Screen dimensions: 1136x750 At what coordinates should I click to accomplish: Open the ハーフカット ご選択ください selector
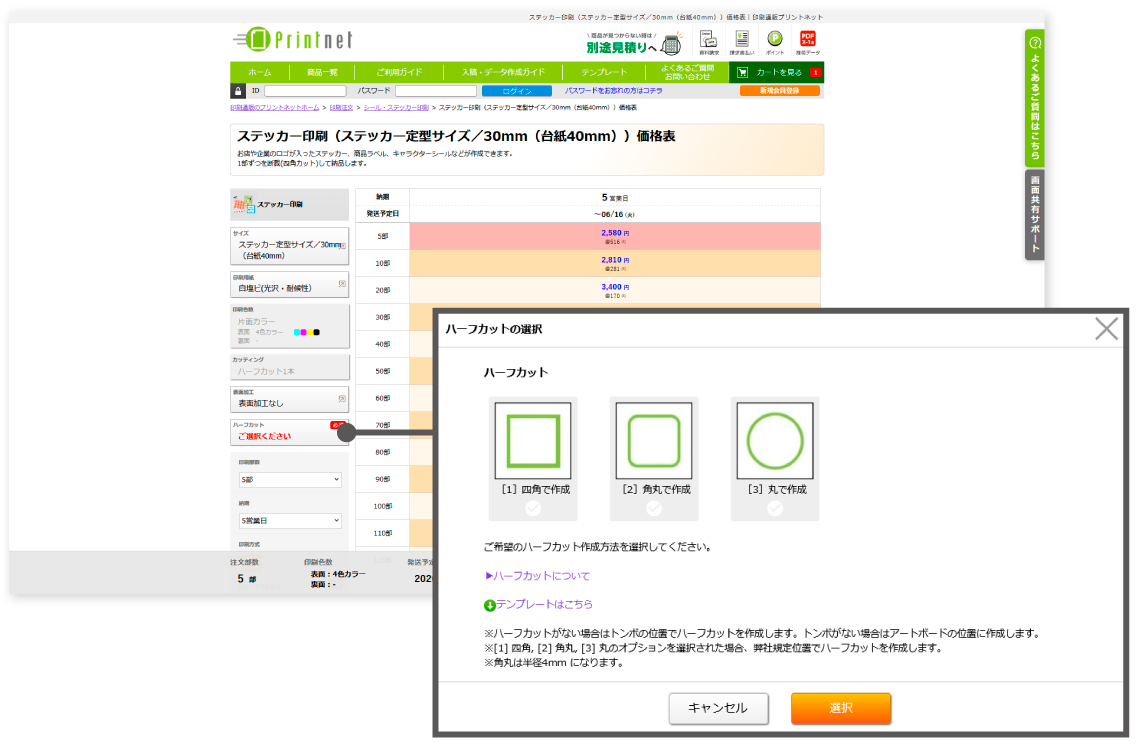pyautogui.click(x=289, y=433)
